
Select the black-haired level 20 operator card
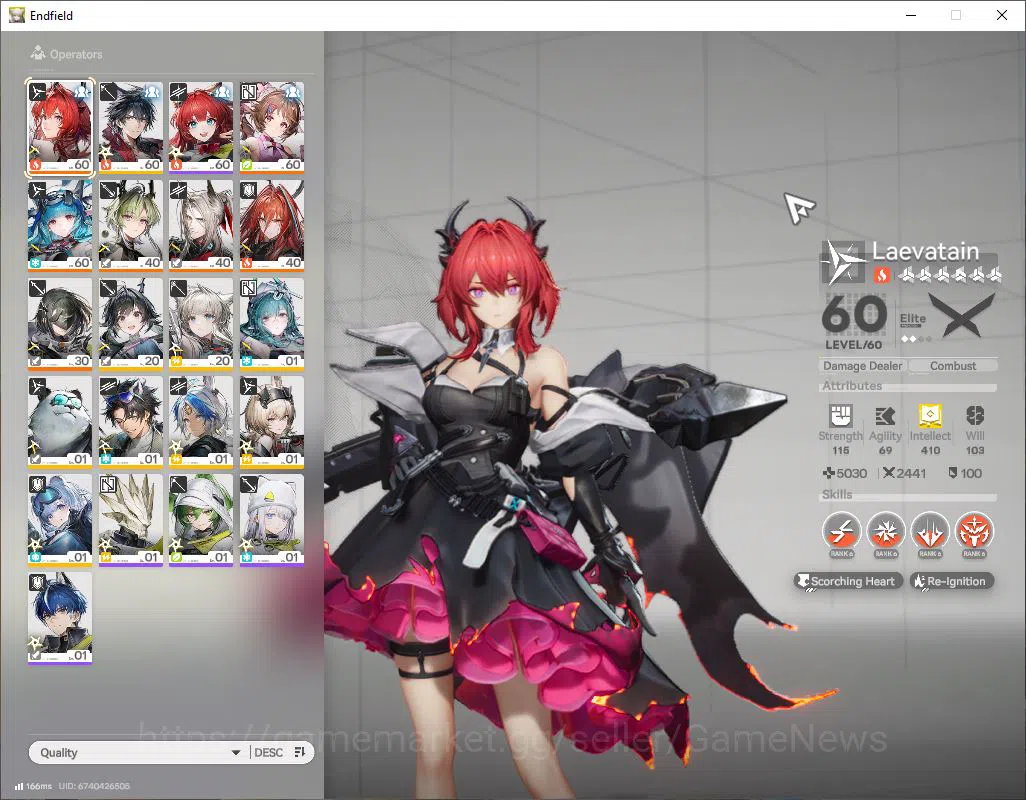click(x=131, y=324)
